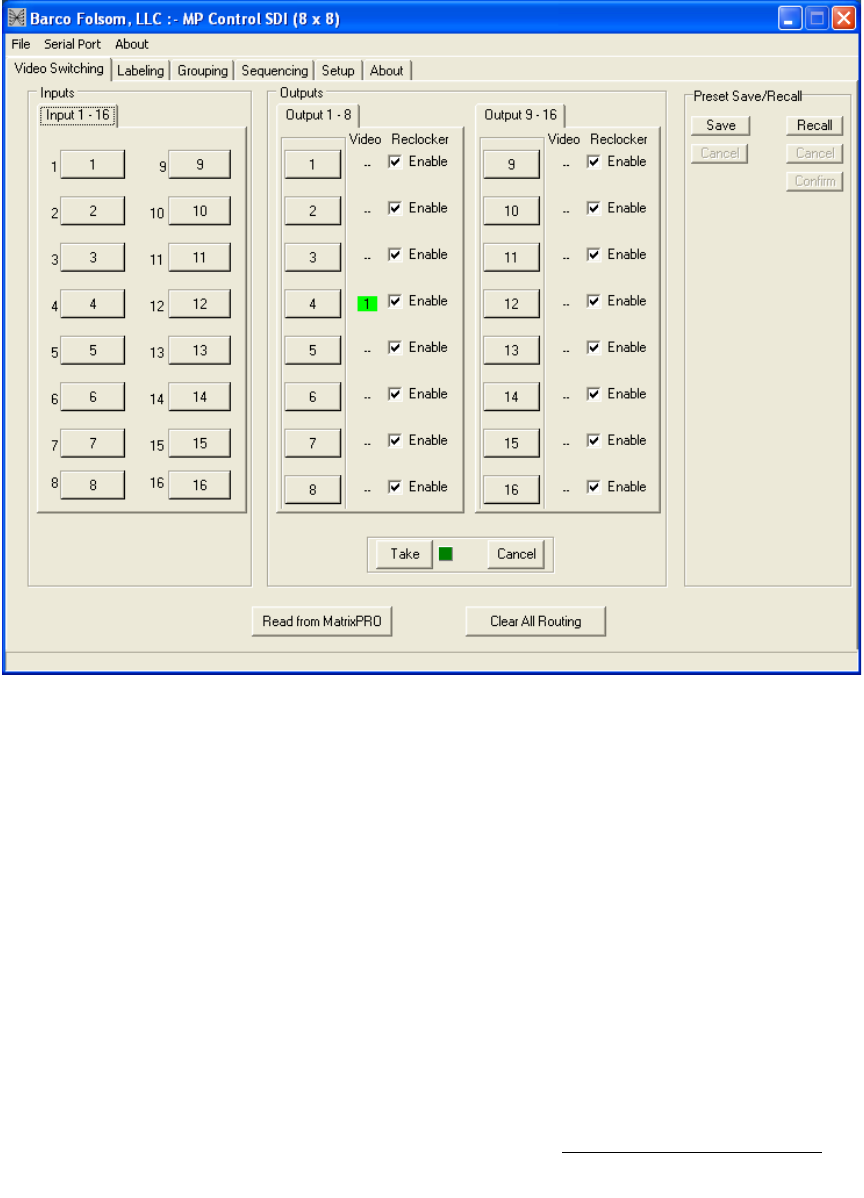Click Cancel next to the Take button
Viewport: 864px width, 1198px height.
pyautogui.click(x=516, y=554)
